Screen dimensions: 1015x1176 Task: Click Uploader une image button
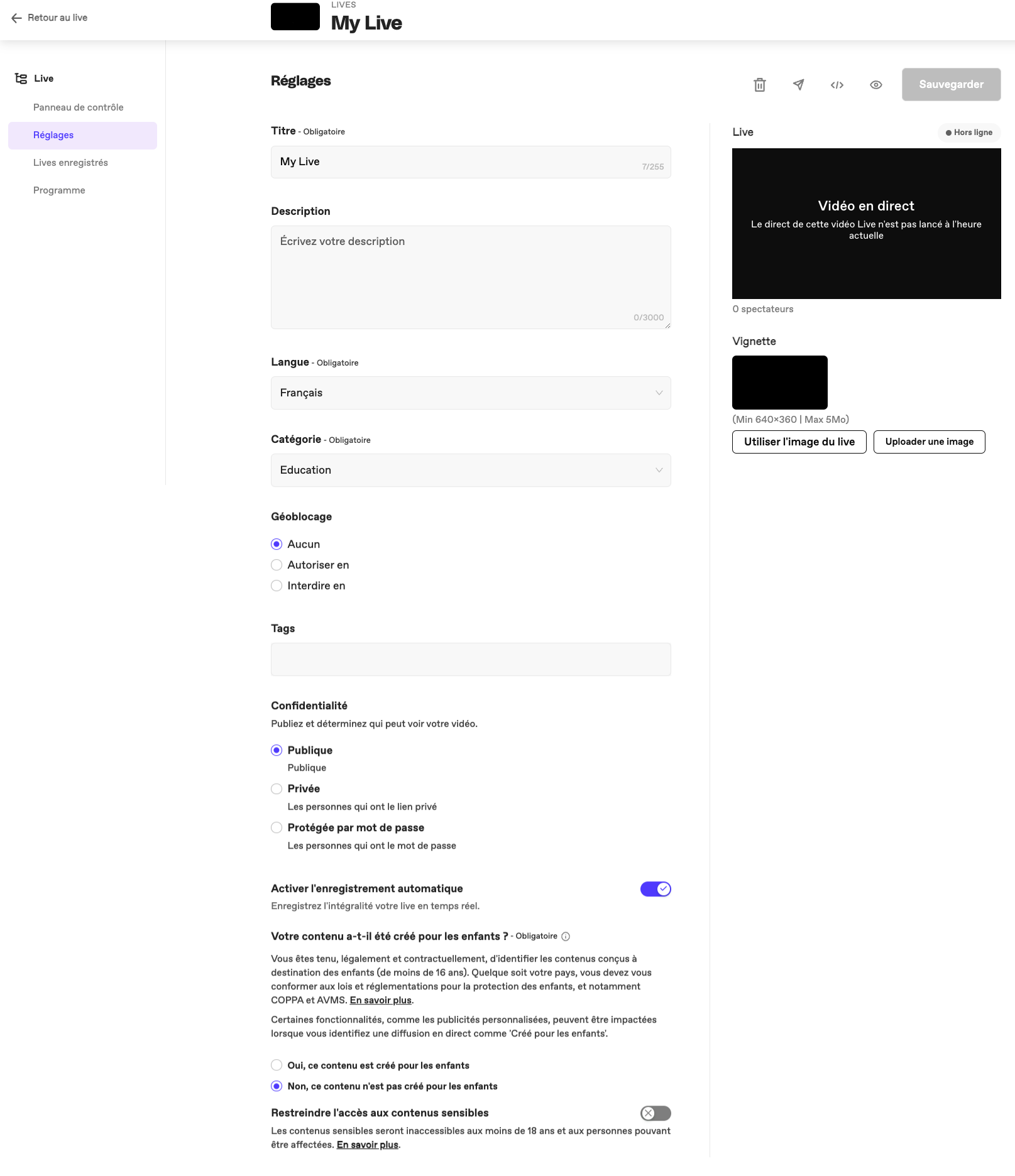(929, 442)
